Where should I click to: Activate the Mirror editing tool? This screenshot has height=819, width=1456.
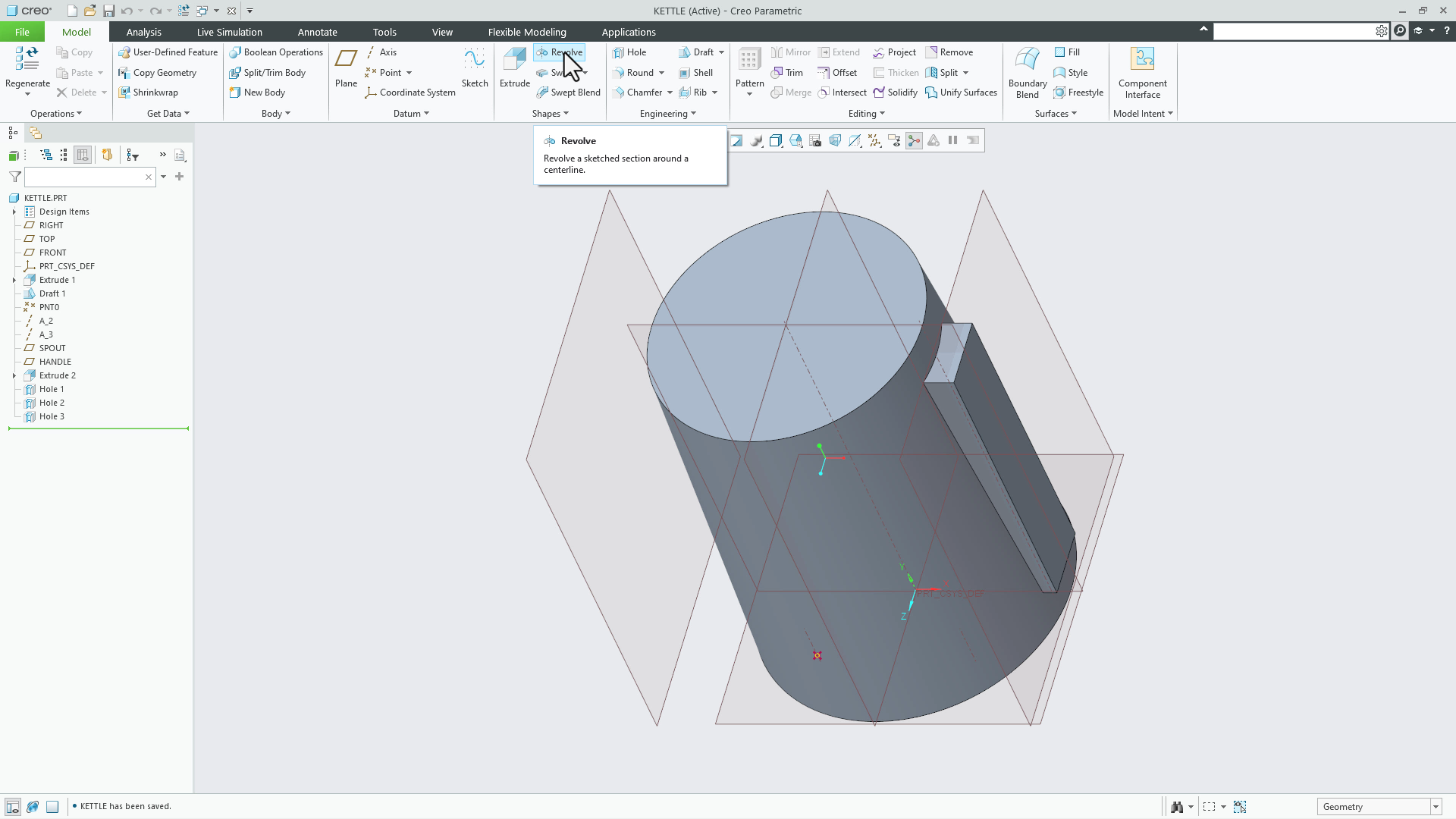[x=790, y=52]
